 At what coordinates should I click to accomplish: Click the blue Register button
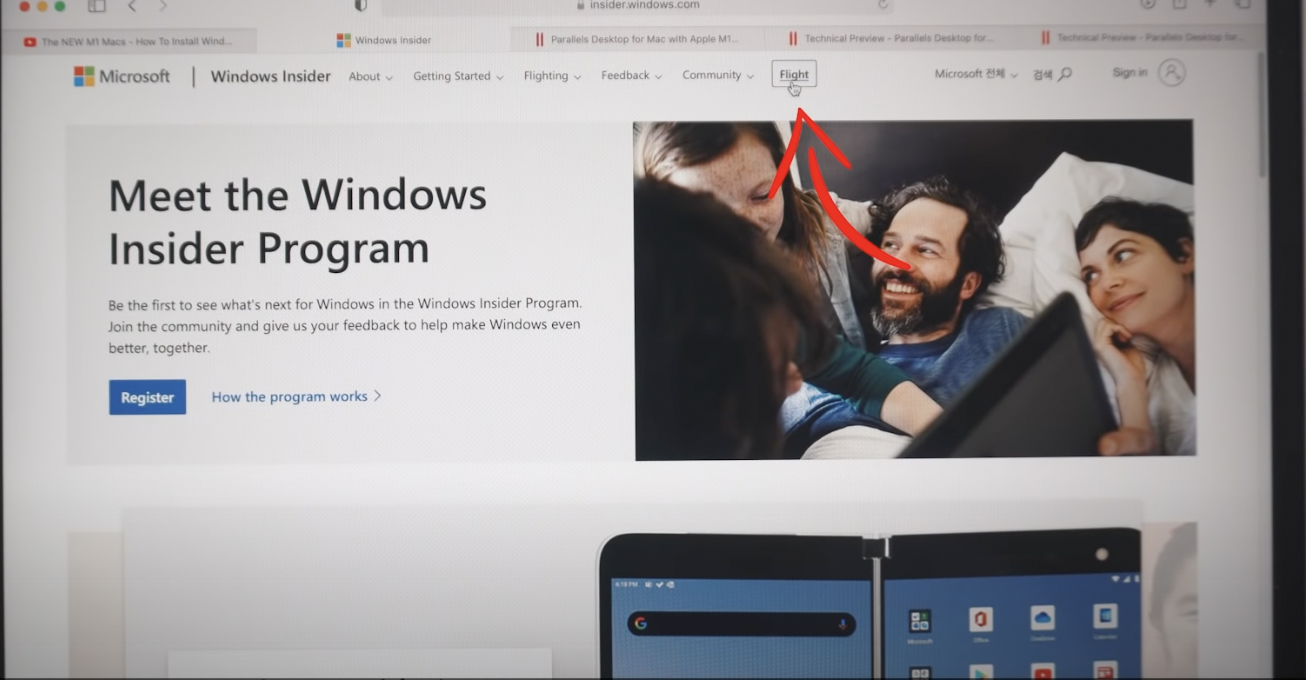[x=147, y=397]
